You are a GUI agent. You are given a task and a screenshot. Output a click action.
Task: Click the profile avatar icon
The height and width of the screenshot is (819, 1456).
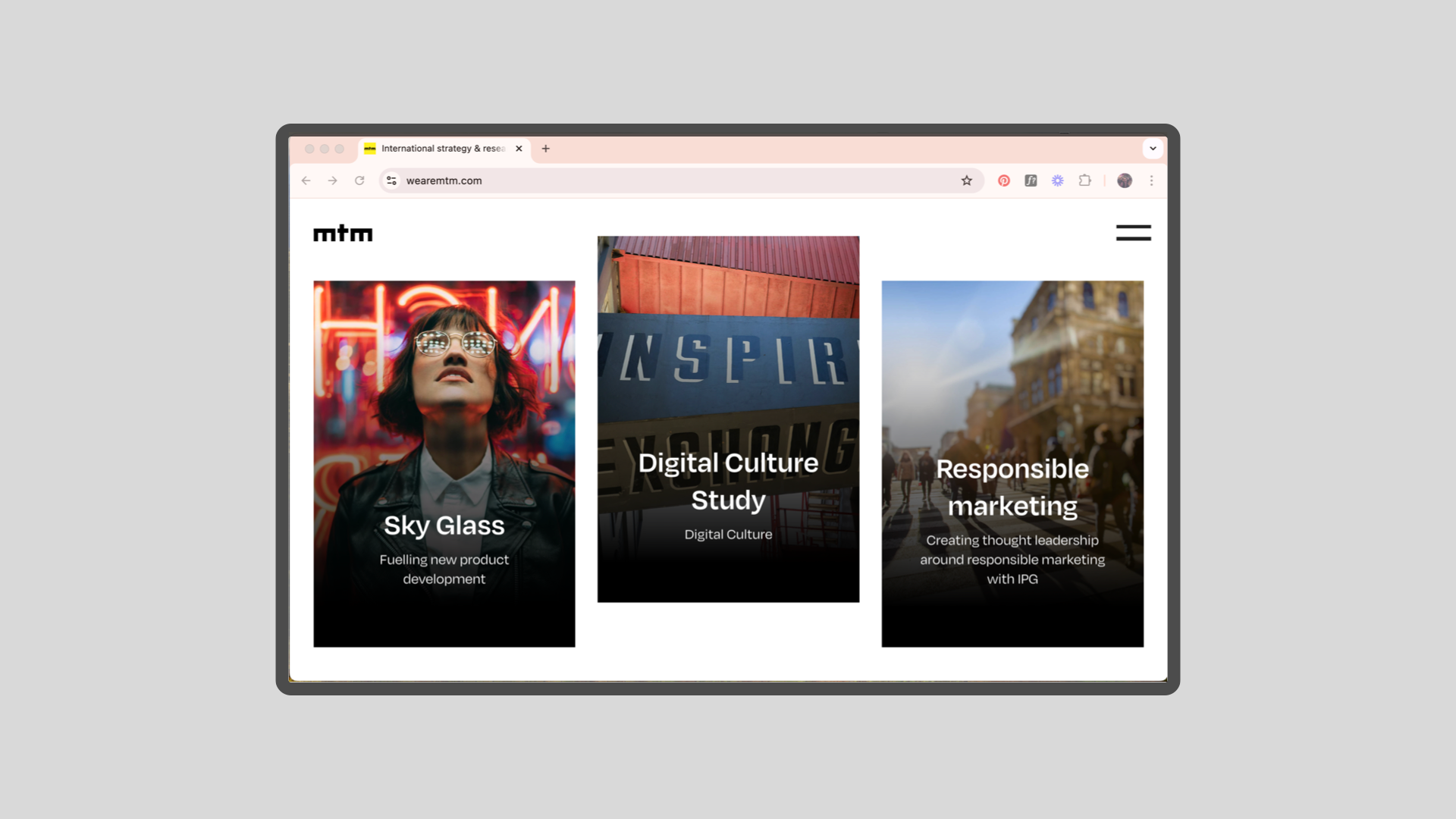click(x=1125, y=180)
